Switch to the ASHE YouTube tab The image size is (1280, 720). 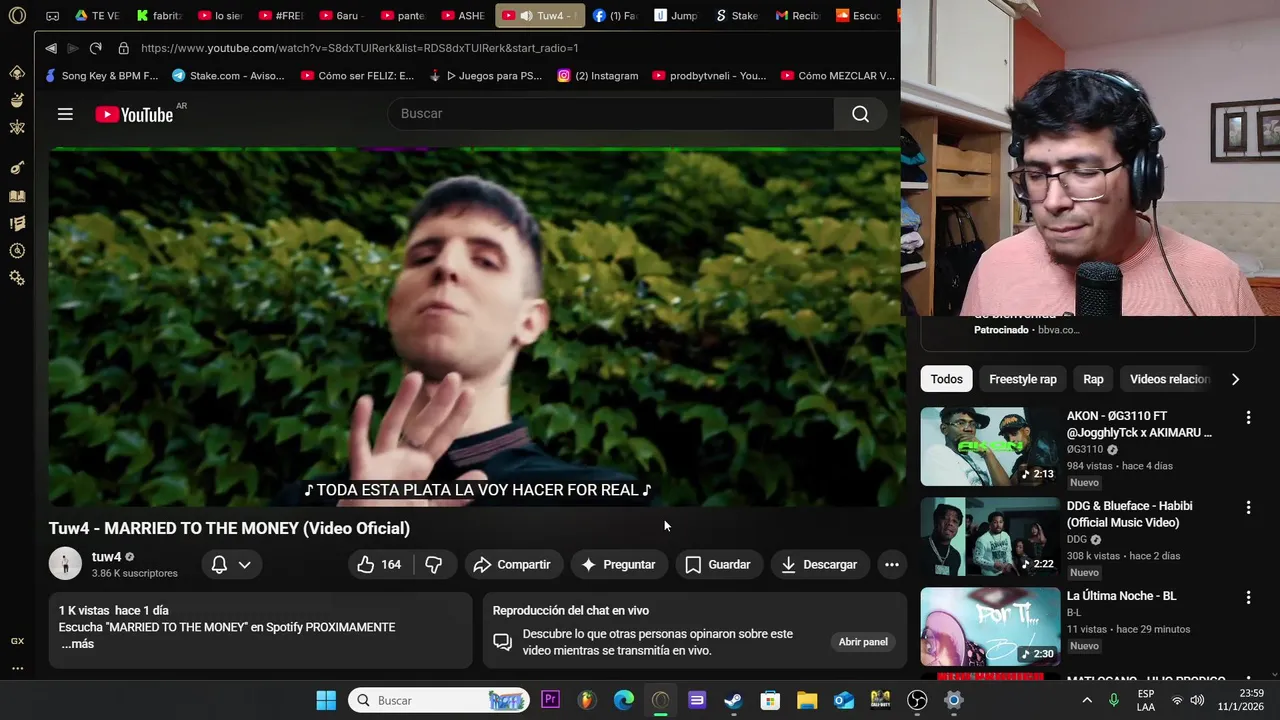coord(463,16)
